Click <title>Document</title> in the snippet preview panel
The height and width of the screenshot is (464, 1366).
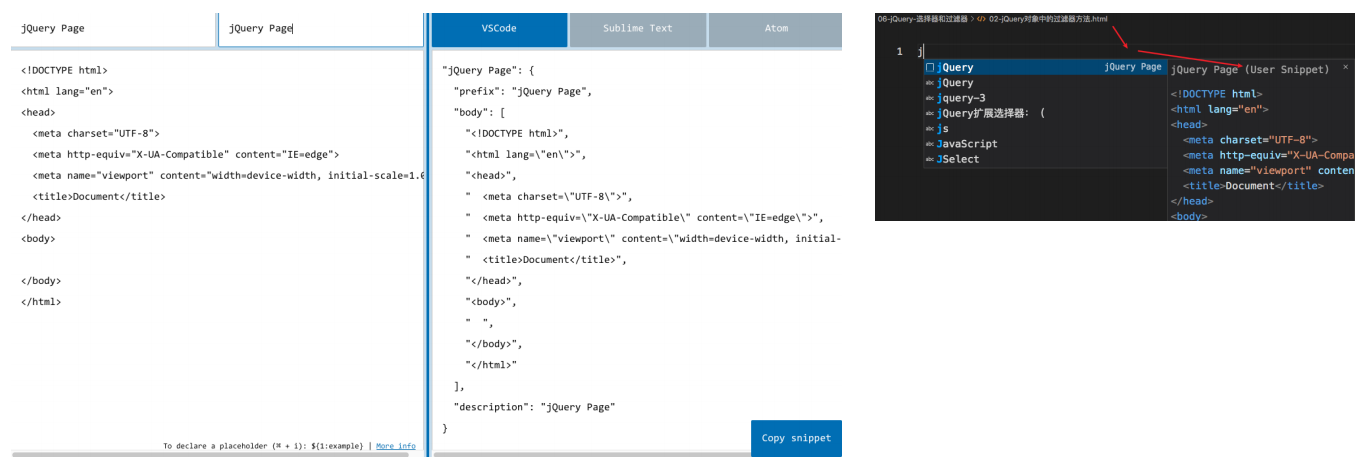[x=1253, y=186]
